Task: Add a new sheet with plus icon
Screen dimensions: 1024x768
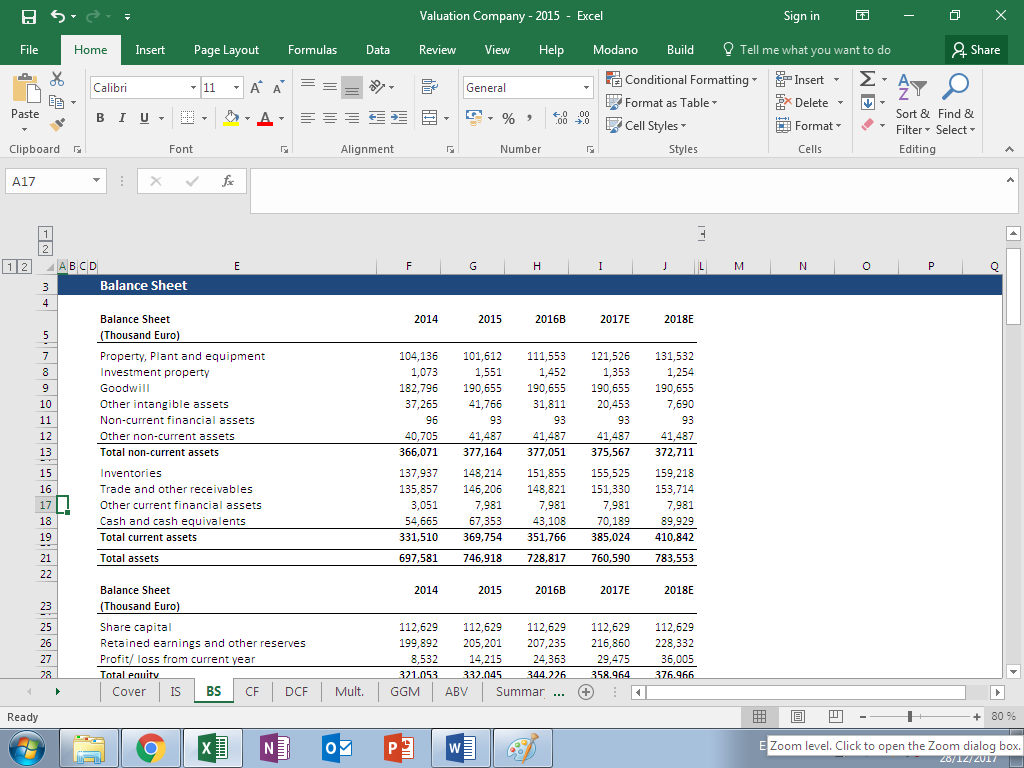Action: [x=585, y=692]
